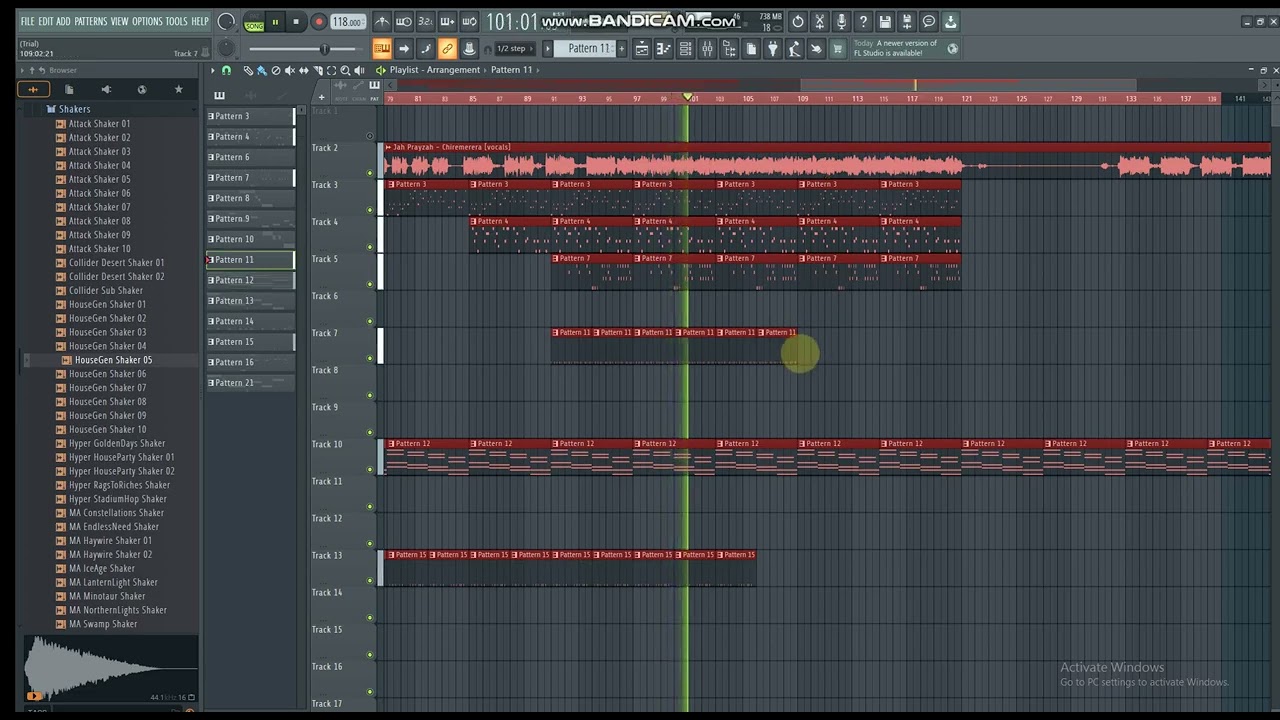Screen dimensions: 1280x720
Task: Open the Channel rack view icon
Action: coord(685,48)
